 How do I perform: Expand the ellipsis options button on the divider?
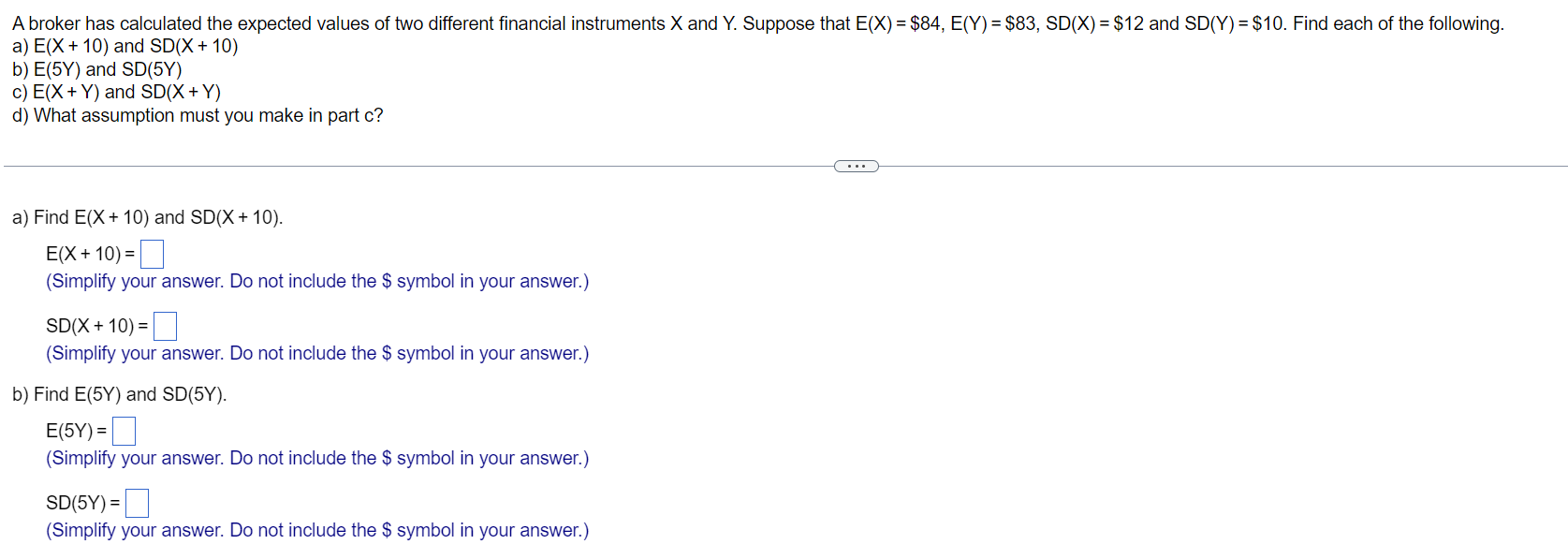tap(855, 165)
